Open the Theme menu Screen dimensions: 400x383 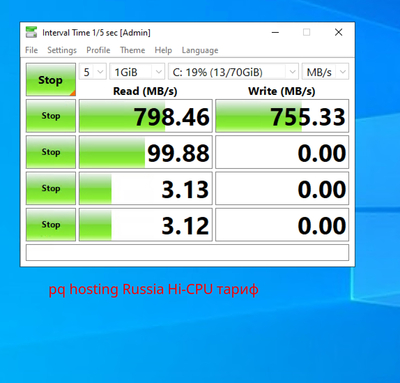pyautogui.click(x=133, y=50)
